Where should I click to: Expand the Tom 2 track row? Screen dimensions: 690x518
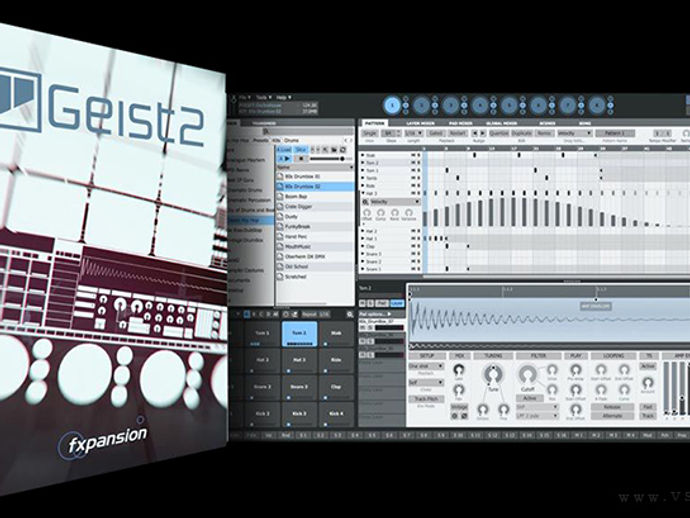(x=363, y=163)
